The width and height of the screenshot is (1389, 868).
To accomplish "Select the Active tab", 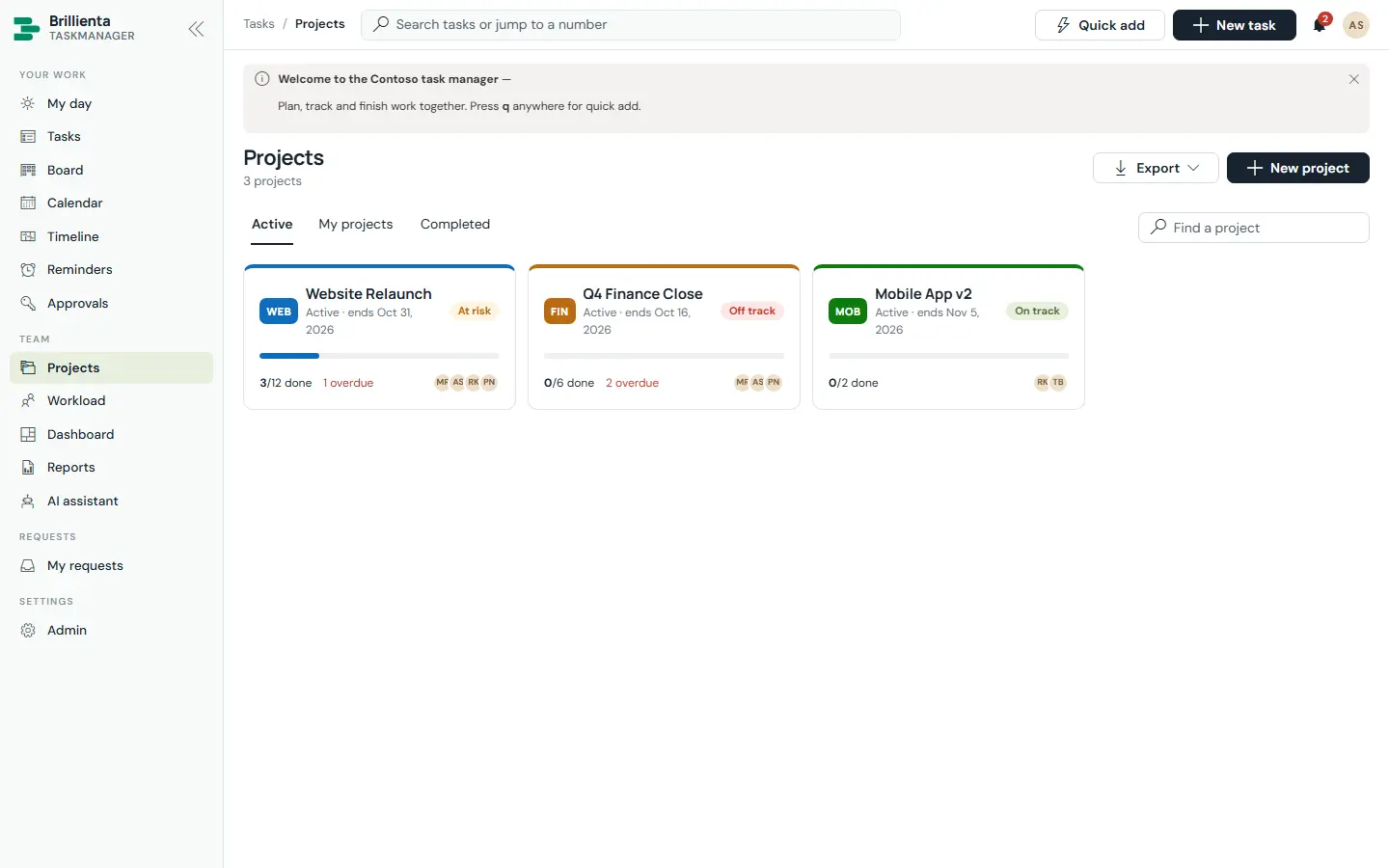I will click(272, 224).
